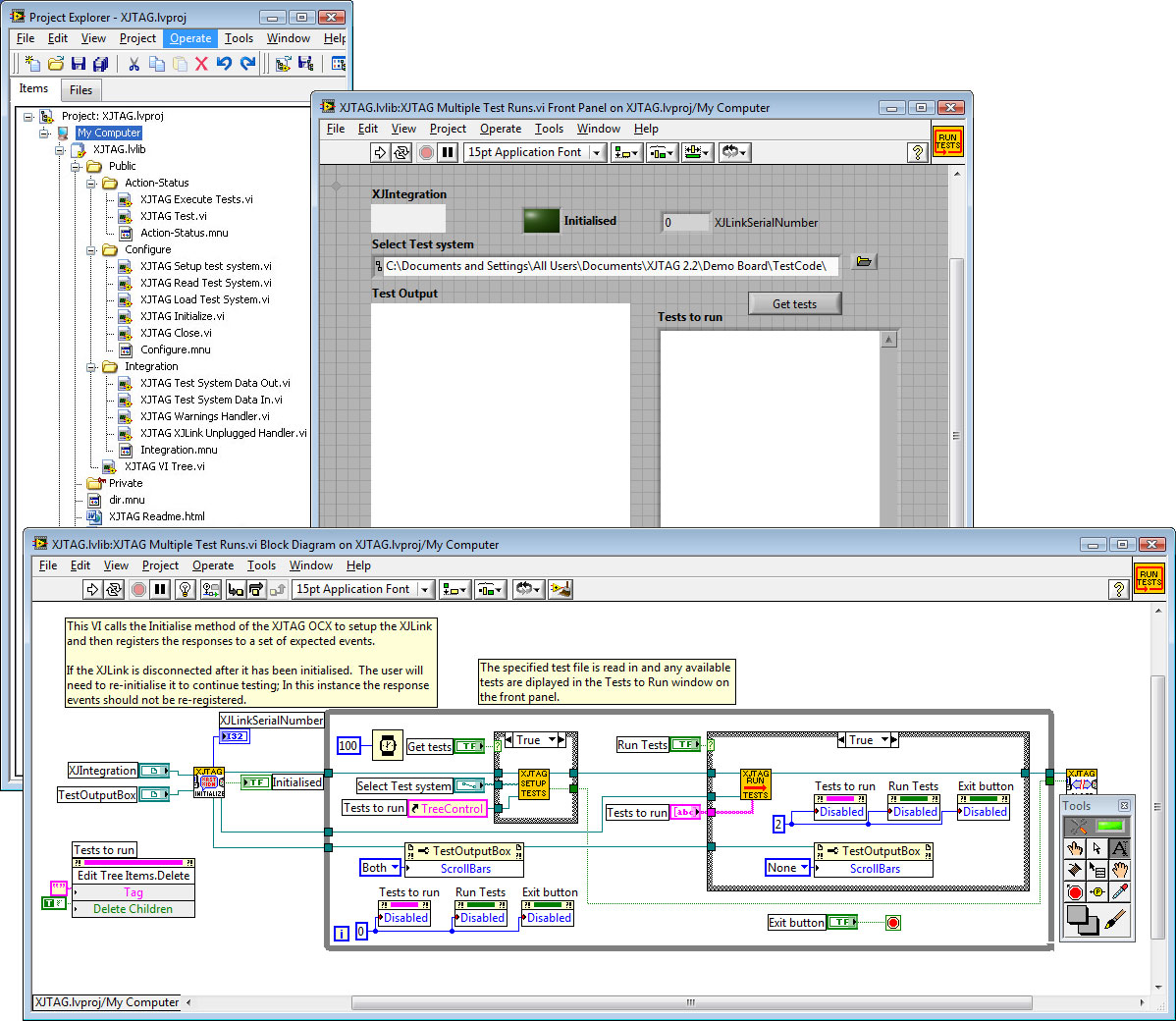Click Save All icon in Project Explorer toolbar
The image size is (1176, 1021).
pyautogui.click(x=100, y=64)
